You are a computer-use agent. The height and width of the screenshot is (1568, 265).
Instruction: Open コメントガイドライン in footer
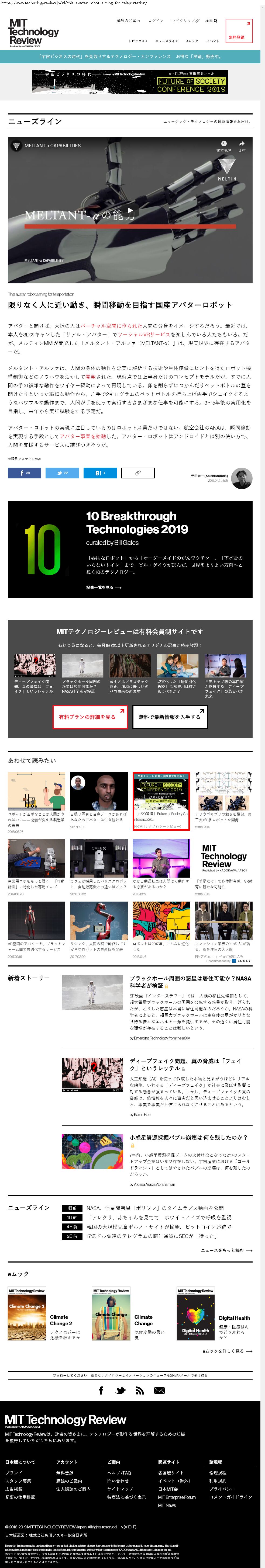click(230, 1497)
